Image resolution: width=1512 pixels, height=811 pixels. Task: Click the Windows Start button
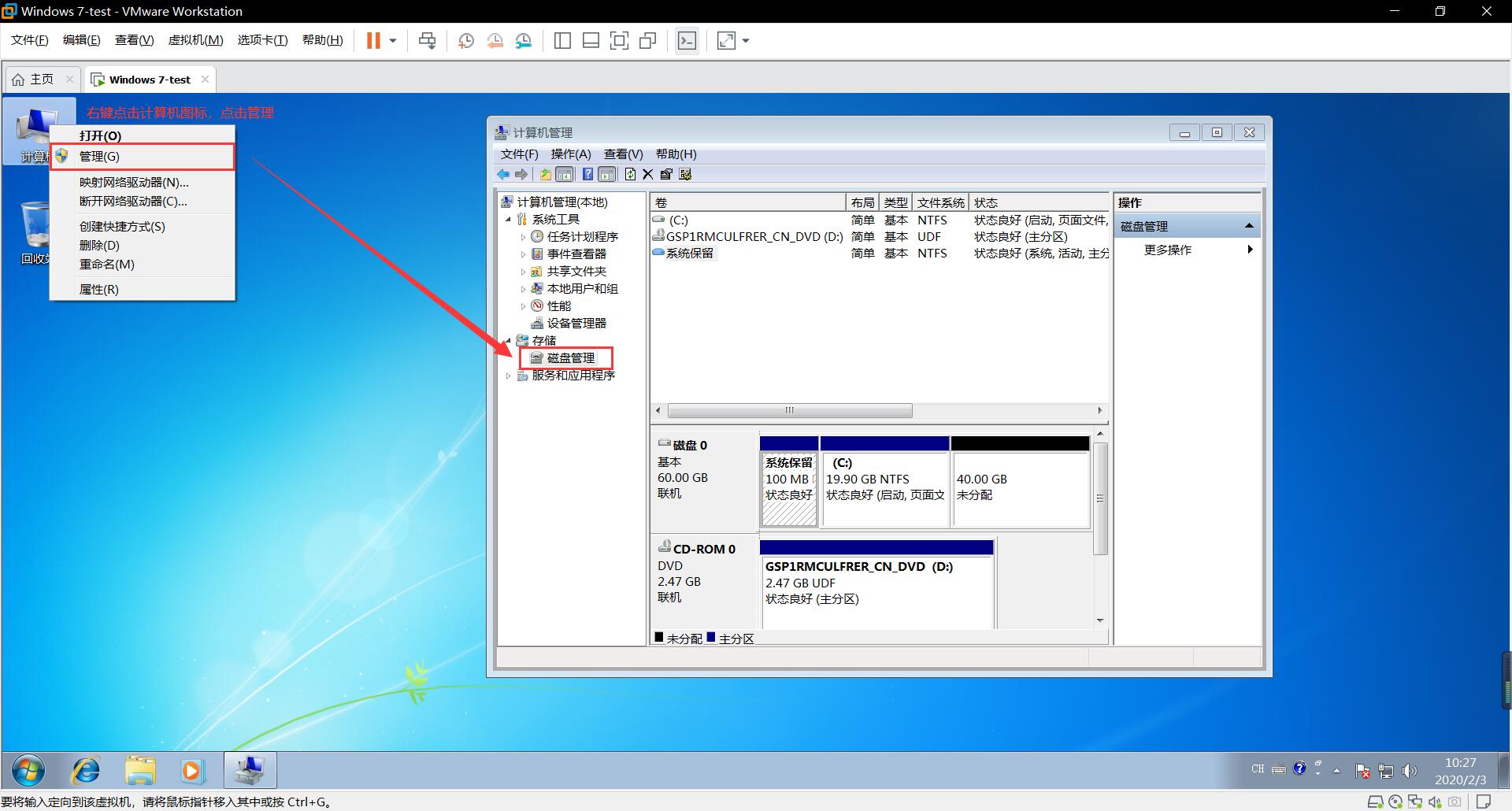click(28, 770)
